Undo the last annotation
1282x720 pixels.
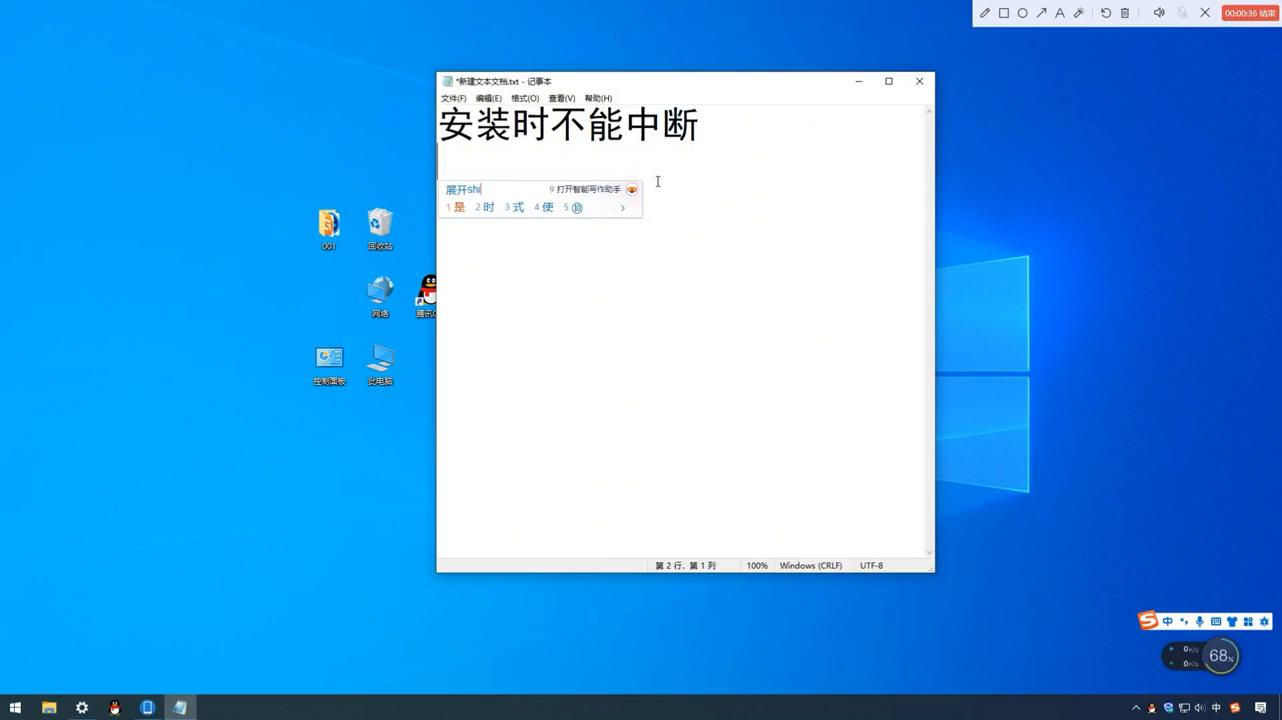1105,13
